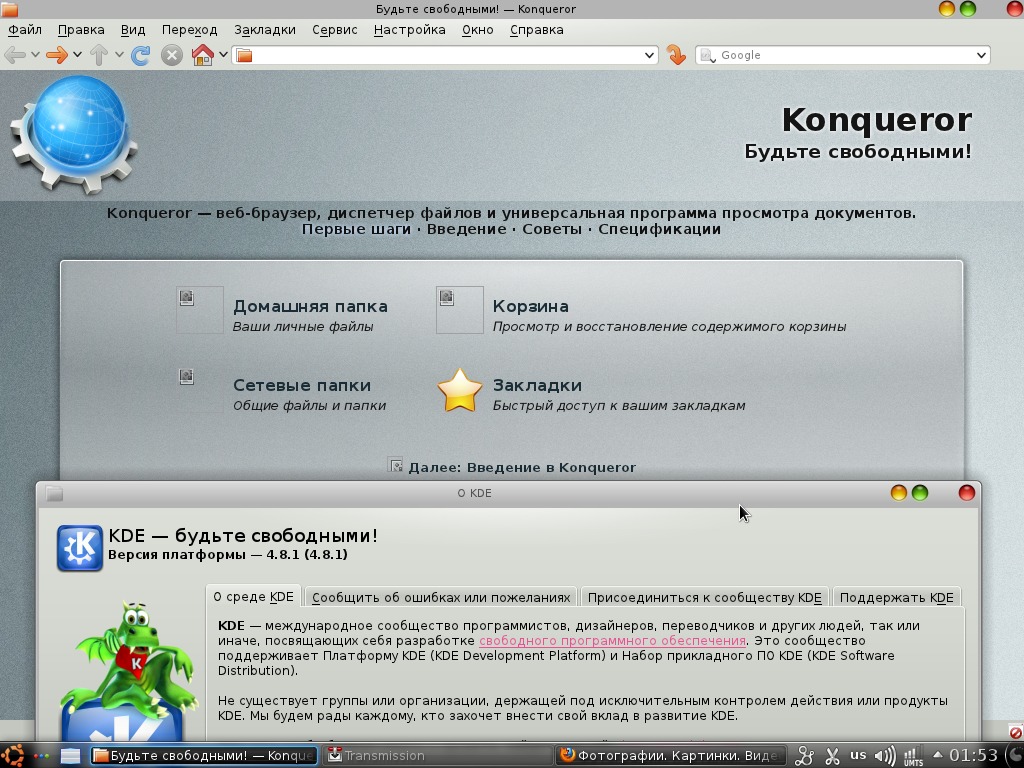Open the Закладки menu
Screen dimensions: 1024x768
click(264, 30)
